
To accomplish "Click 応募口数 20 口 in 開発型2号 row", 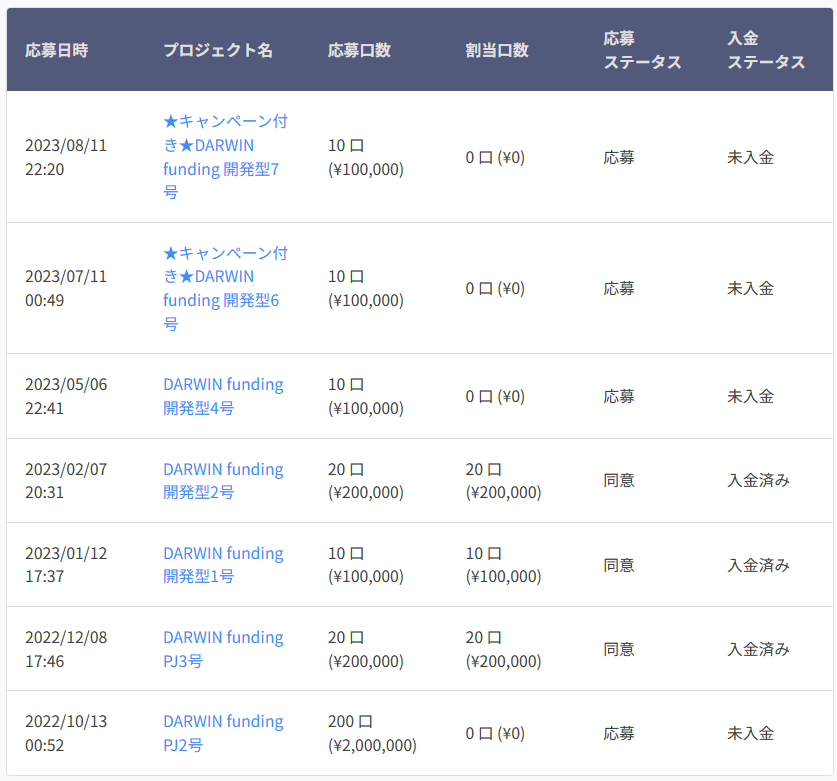I will tap(366, 480).
